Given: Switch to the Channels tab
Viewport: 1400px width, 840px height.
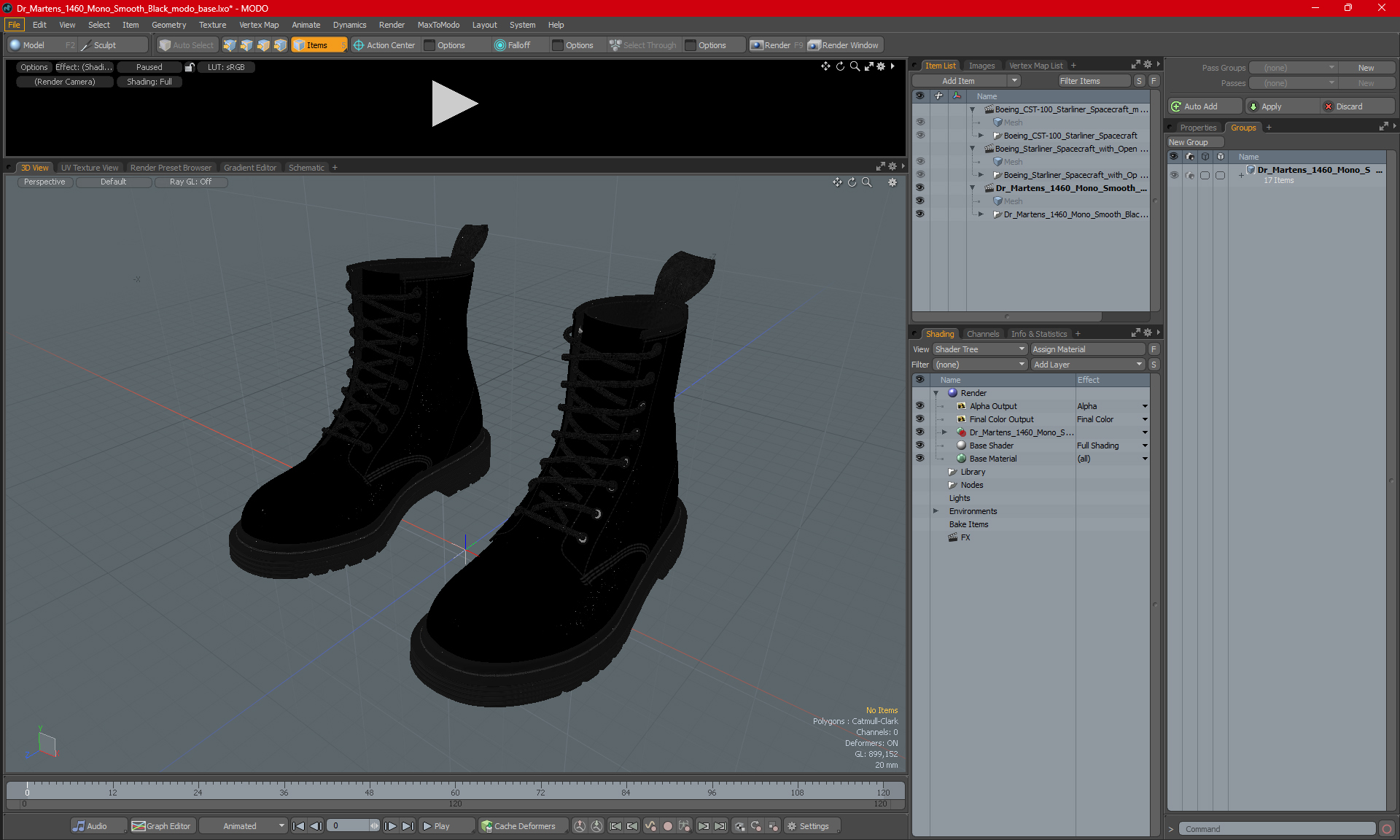Looking at the screenshot, I should 983,334.
